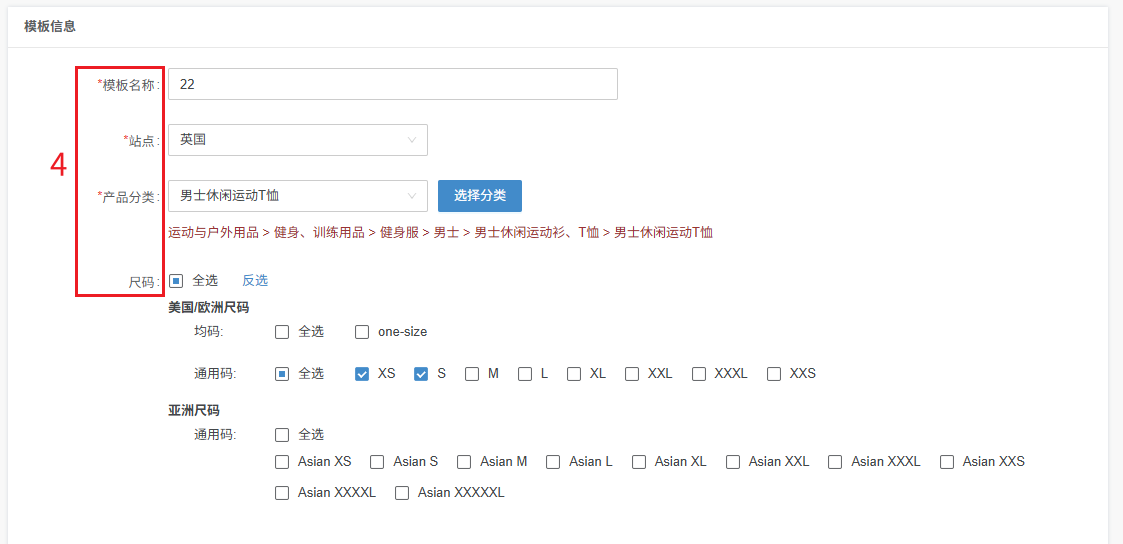Select the Asian XXXXL checkbox
The height and width of the screenshot is (544, 1123).
click(x=282, y=493)
